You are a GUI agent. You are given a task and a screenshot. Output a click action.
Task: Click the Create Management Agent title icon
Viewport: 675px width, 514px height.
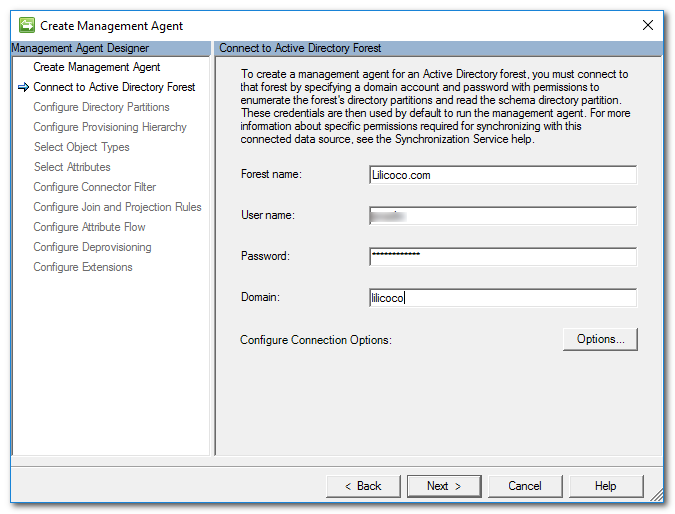click(x=27, y=25)
